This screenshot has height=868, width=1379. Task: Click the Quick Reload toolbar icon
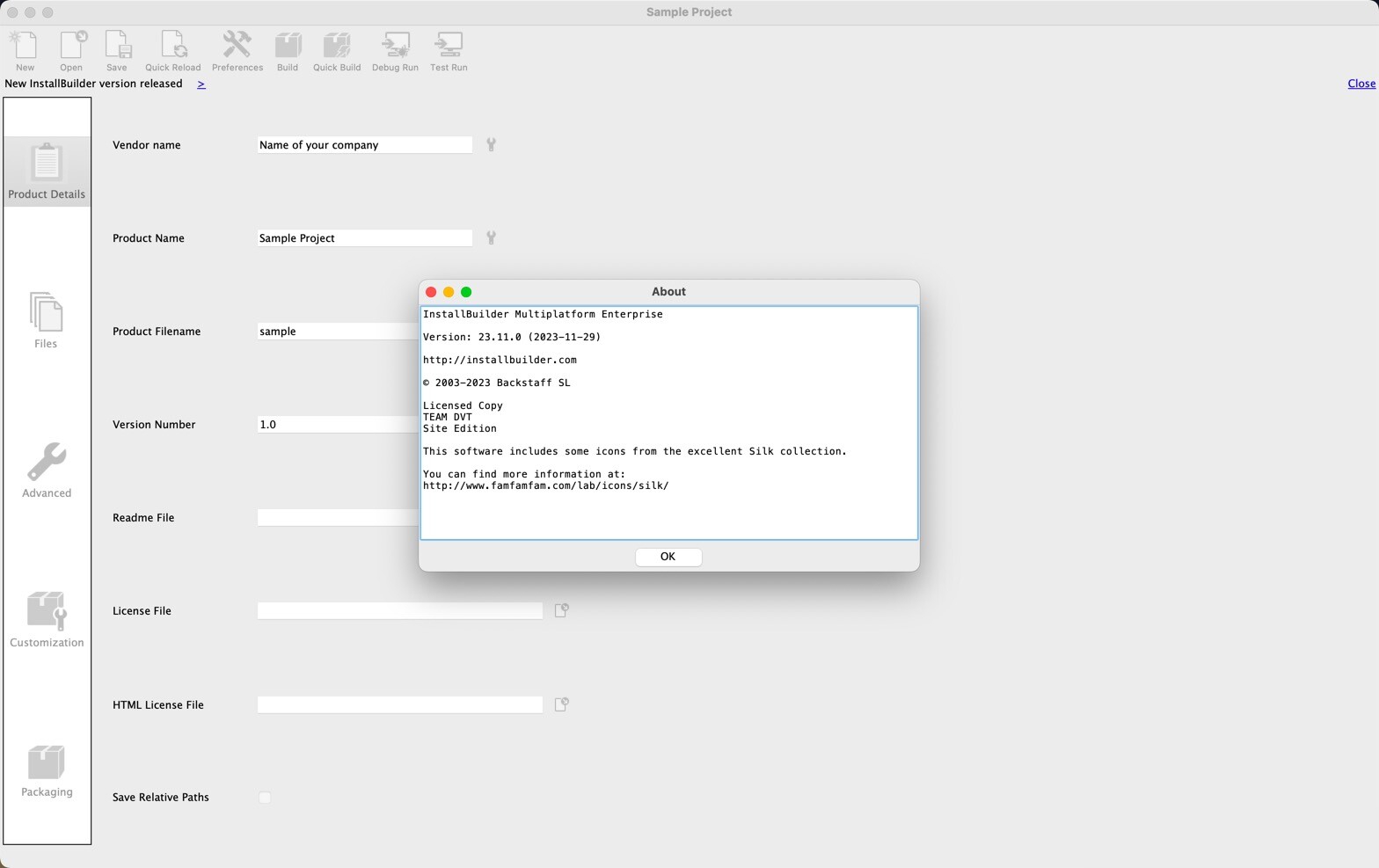click(172, 51)
